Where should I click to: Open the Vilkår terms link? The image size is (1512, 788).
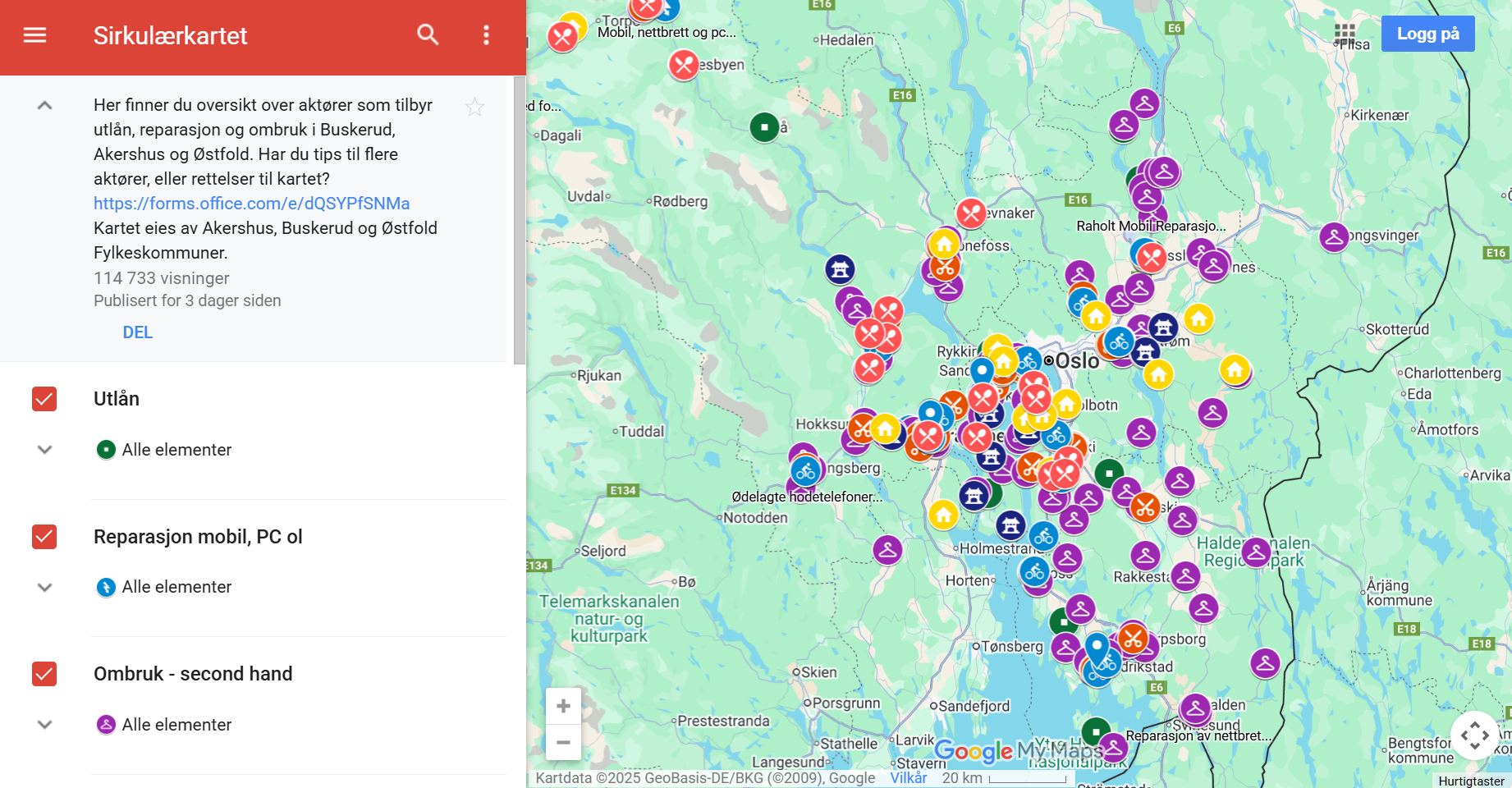click(x=909, y=778)
